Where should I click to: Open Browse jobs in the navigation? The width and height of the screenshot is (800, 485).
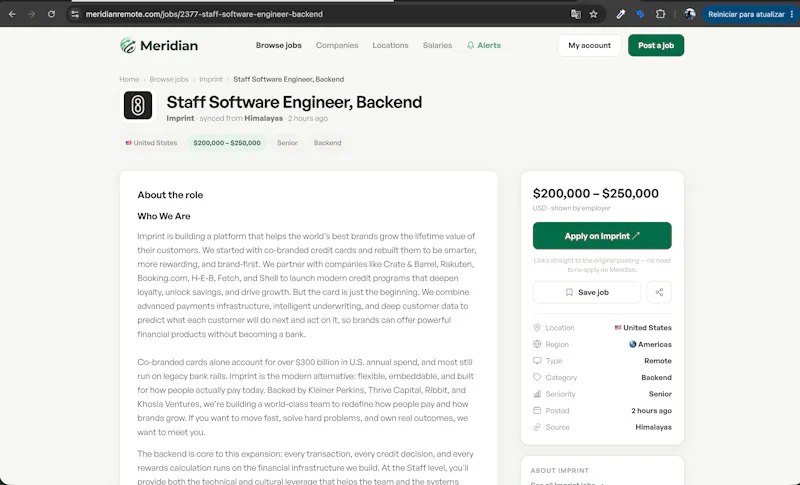pos(279,45)
